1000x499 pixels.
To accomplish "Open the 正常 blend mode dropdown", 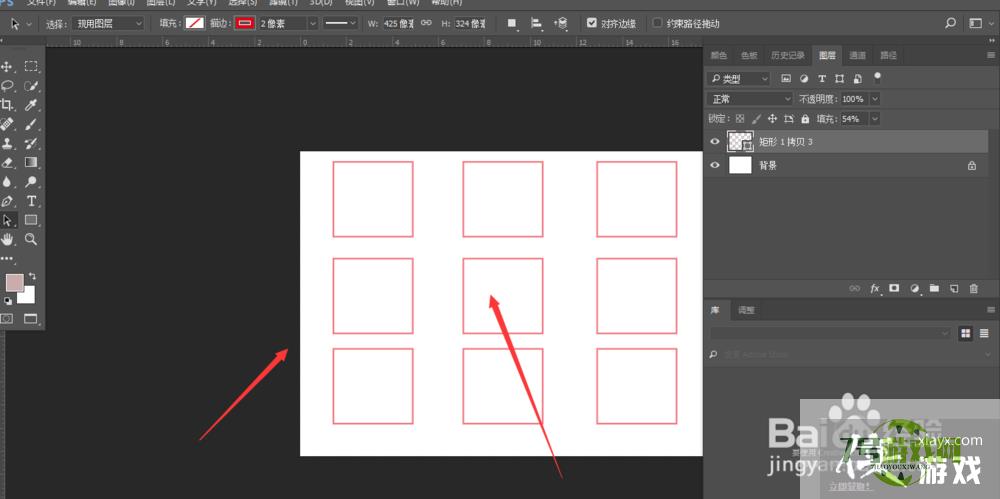I will click(749, 99).
